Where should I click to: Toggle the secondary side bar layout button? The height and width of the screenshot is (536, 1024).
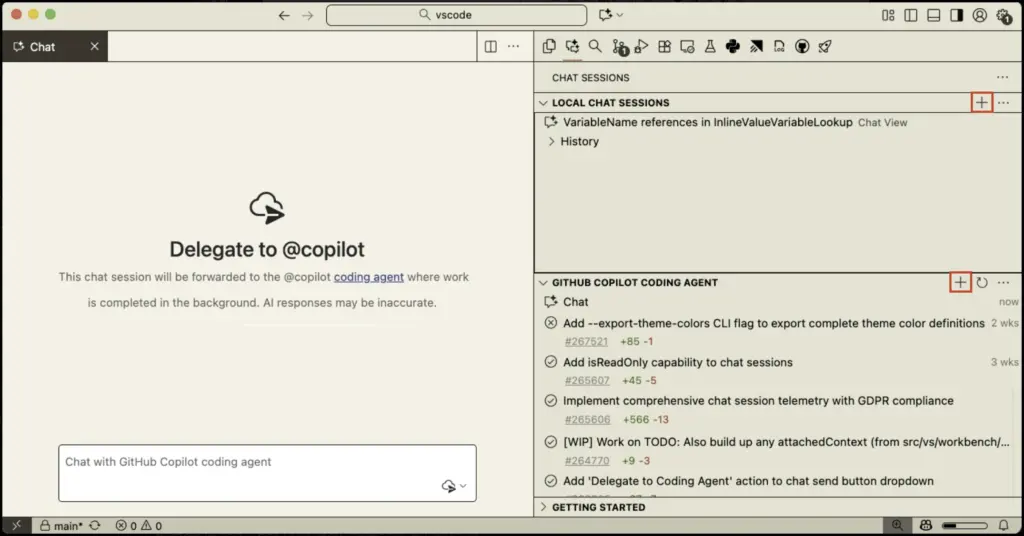pos(956,15)
